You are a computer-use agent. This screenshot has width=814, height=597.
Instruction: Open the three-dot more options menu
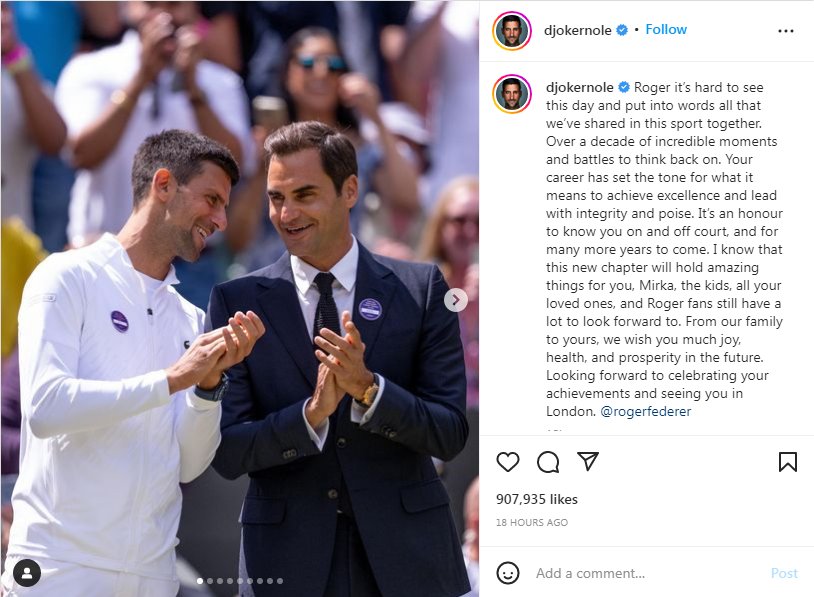785,31
